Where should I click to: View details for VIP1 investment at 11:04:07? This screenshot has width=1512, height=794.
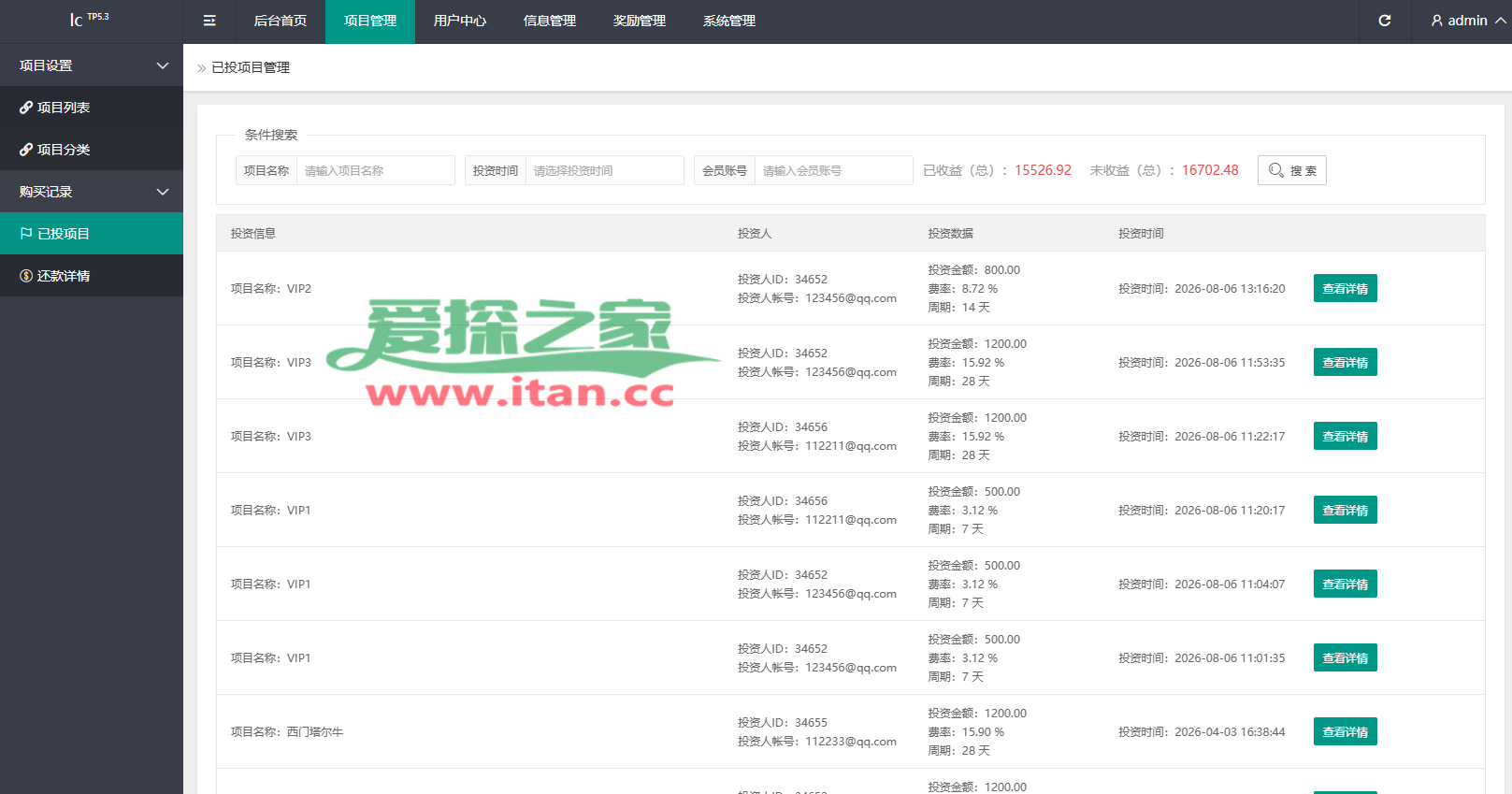(1345, 584)
